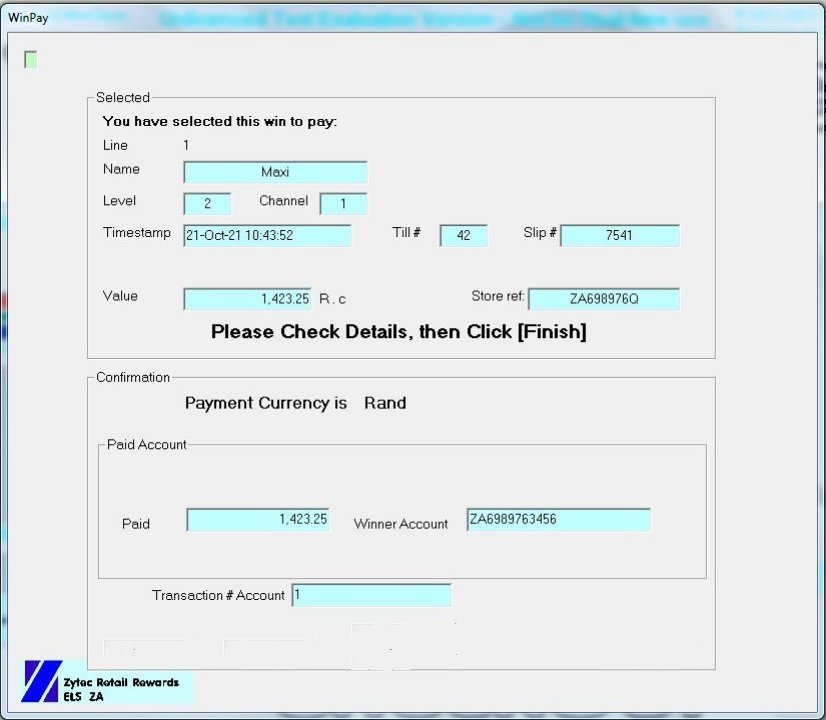The height and width of the screenshot is (720, 826).
Task: Select the Winner Account field
Action: click(558, 520)
